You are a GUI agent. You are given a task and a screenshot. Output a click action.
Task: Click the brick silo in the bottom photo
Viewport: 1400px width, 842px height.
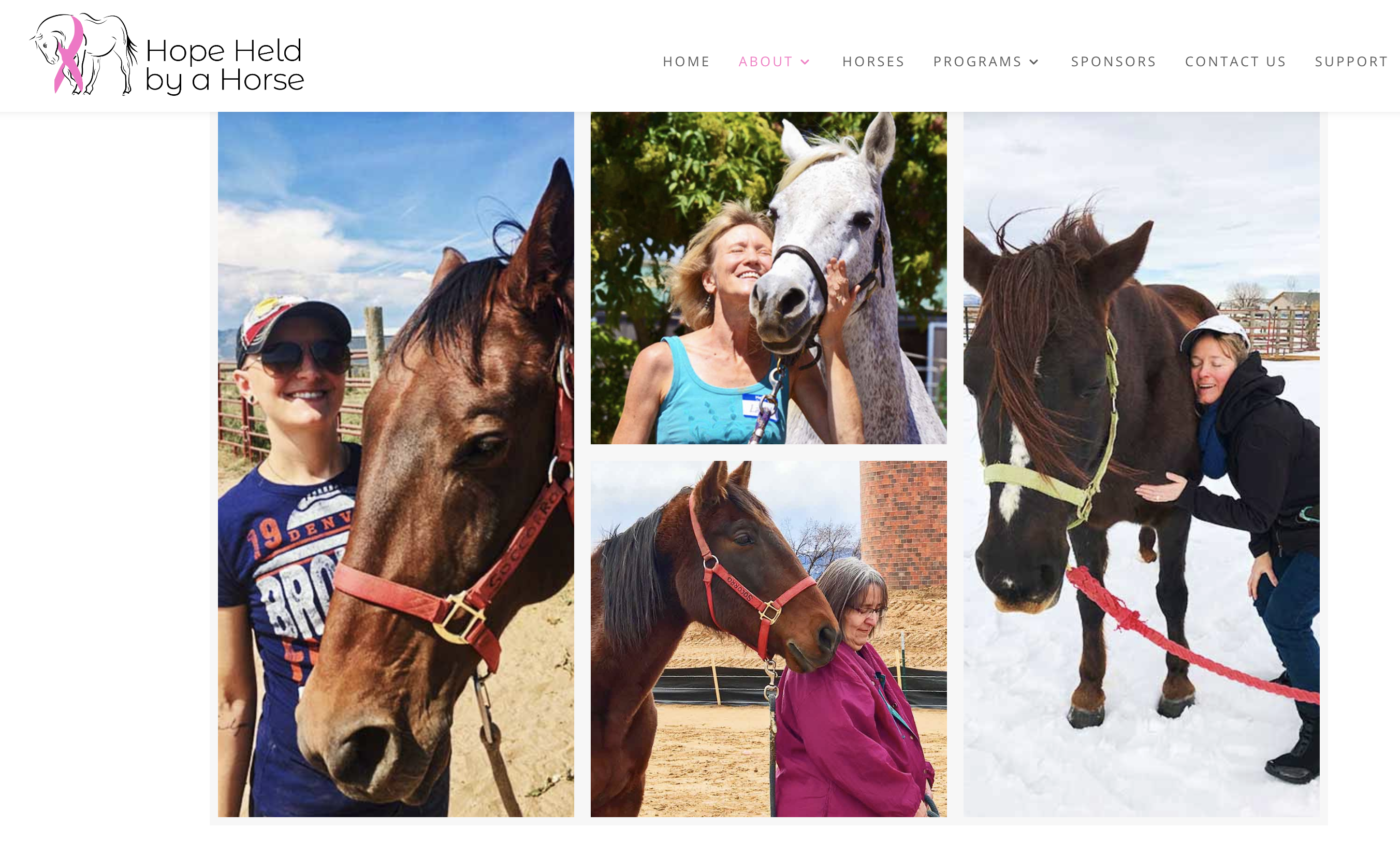click(903, 525)
